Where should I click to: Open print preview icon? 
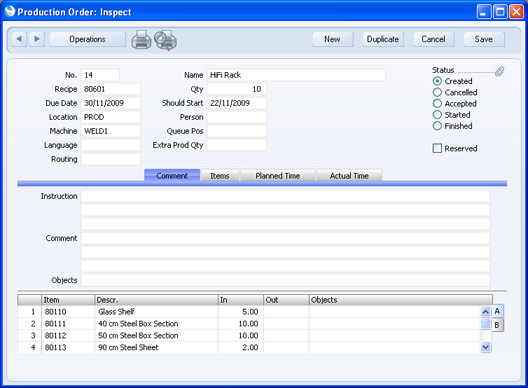(166, 40)
